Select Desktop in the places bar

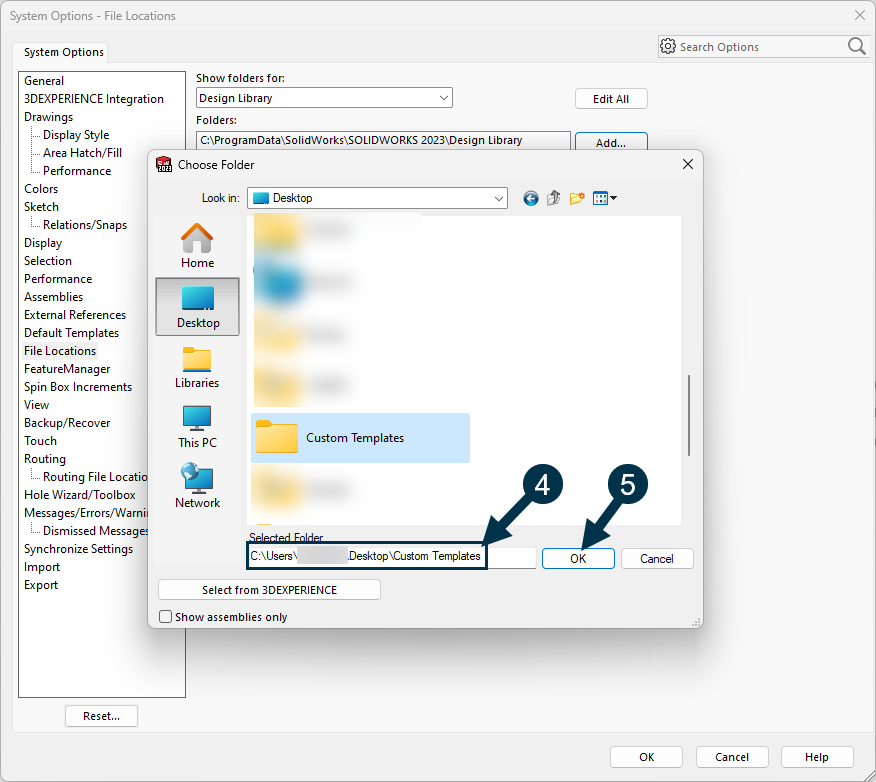[197, 307]
